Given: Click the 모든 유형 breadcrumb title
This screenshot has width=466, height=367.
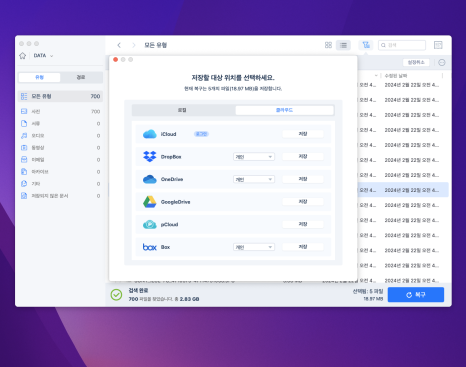Looking at the screenshot, I should 156,45.
